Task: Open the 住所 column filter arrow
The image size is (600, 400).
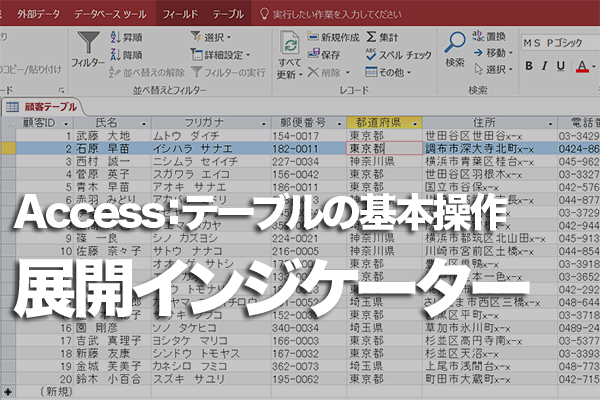Action: [550, 124]
